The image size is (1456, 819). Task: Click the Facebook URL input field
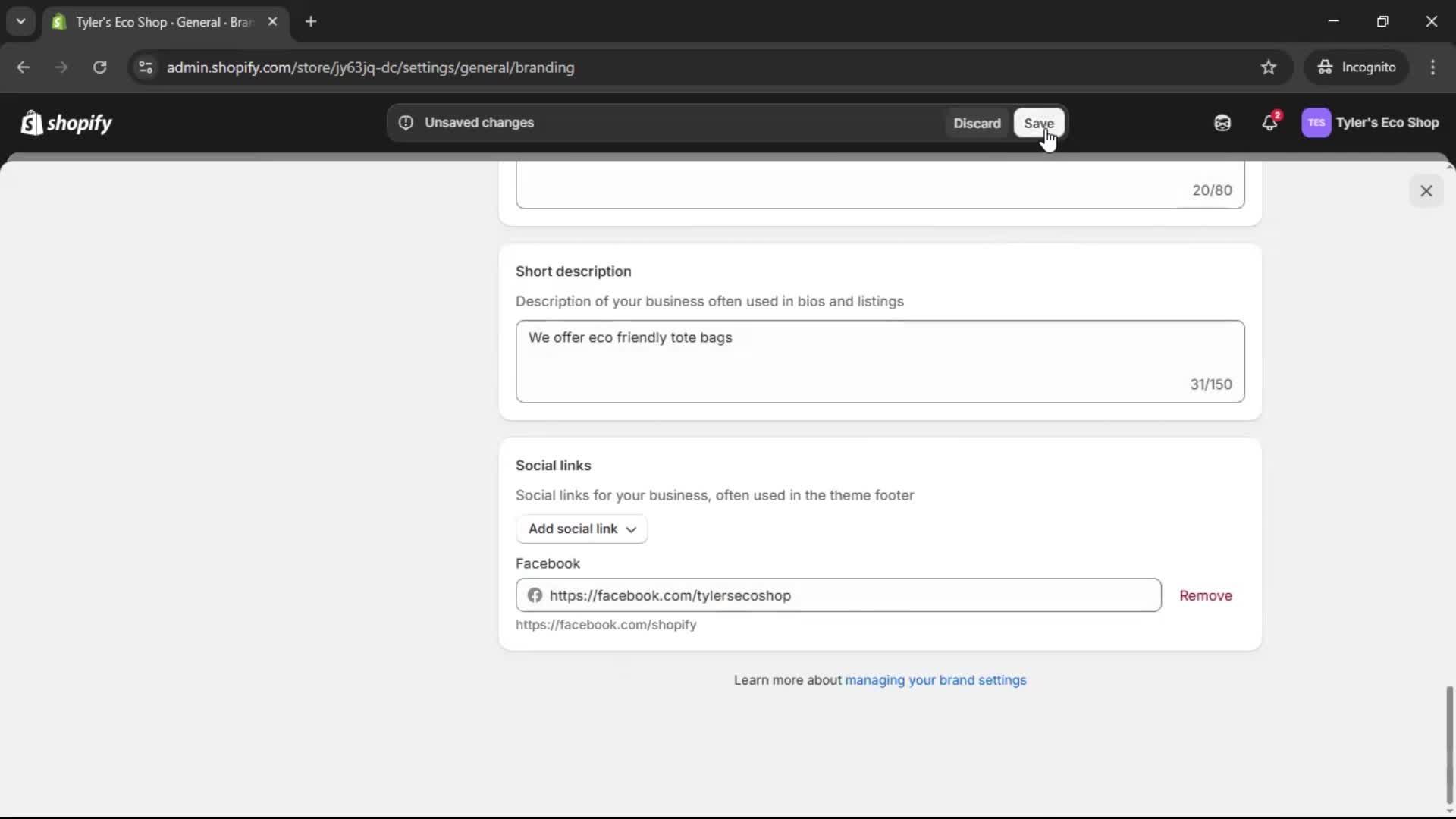coord(838,596)
